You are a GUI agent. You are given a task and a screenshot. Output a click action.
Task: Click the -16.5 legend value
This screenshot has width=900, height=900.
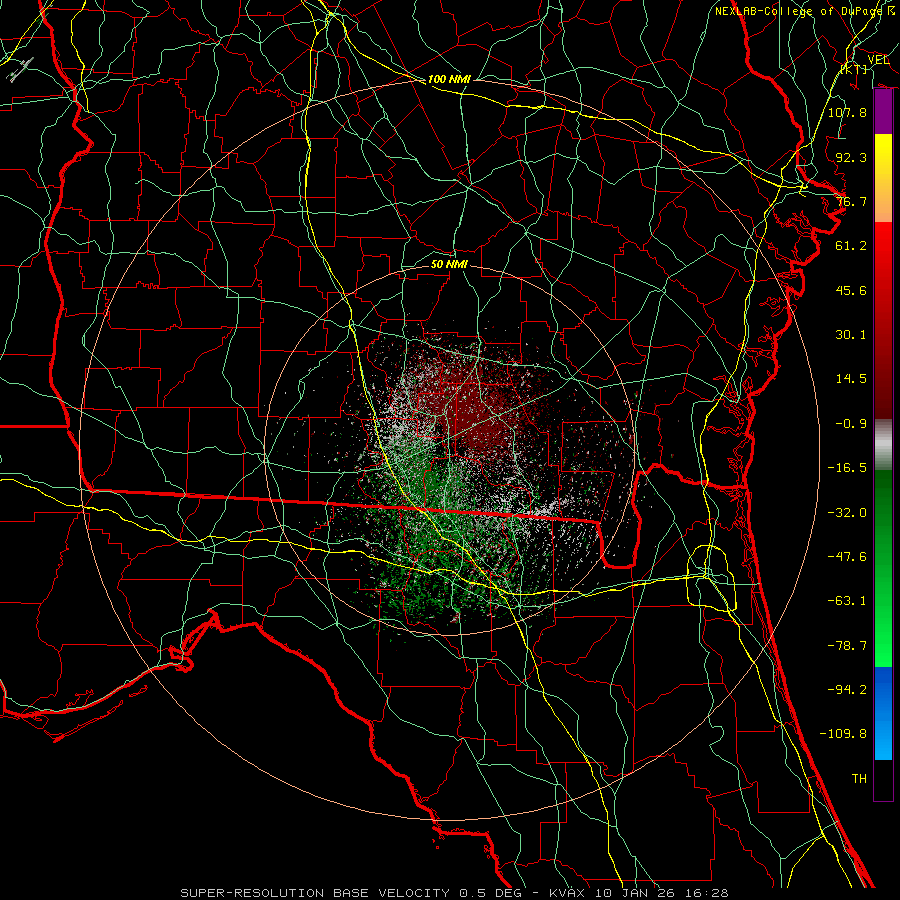(847, 468)
